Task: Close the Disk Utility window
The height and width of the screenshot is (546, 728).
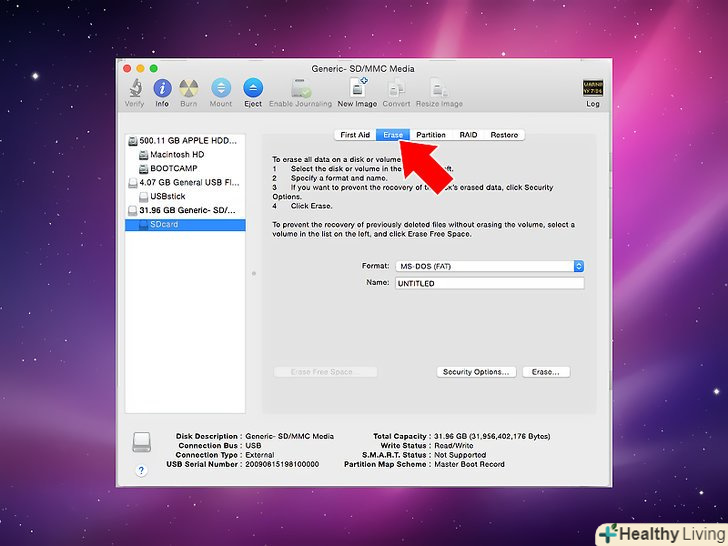Action: point(127,69)
